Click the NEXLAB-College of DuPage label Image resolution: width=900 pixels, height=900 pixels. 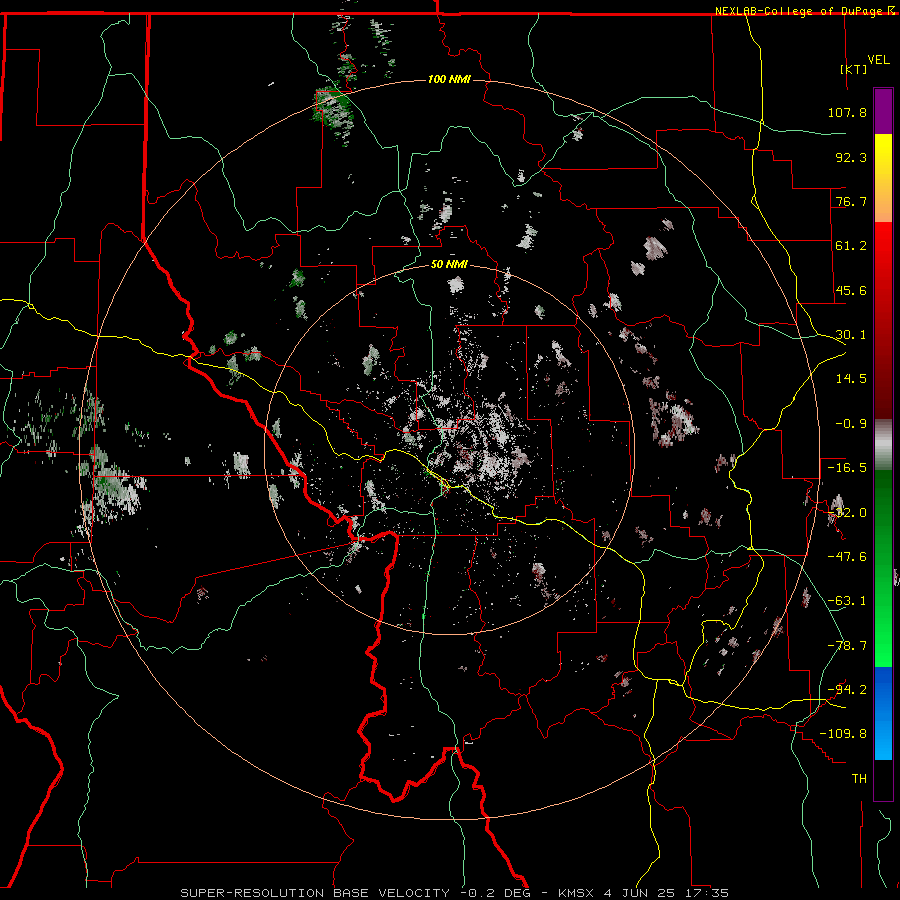[x=798, y=11]
